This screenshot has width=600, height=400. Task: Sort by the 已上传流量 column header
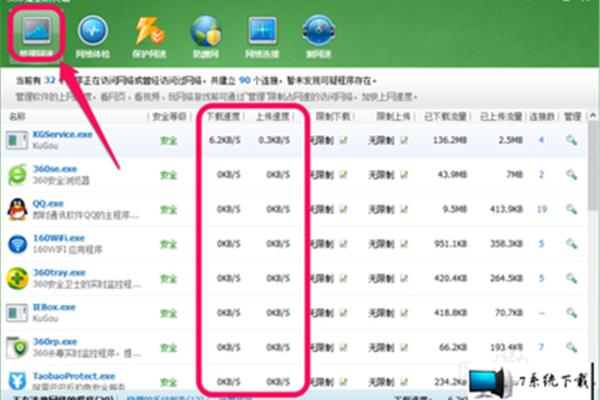(501, 116)
